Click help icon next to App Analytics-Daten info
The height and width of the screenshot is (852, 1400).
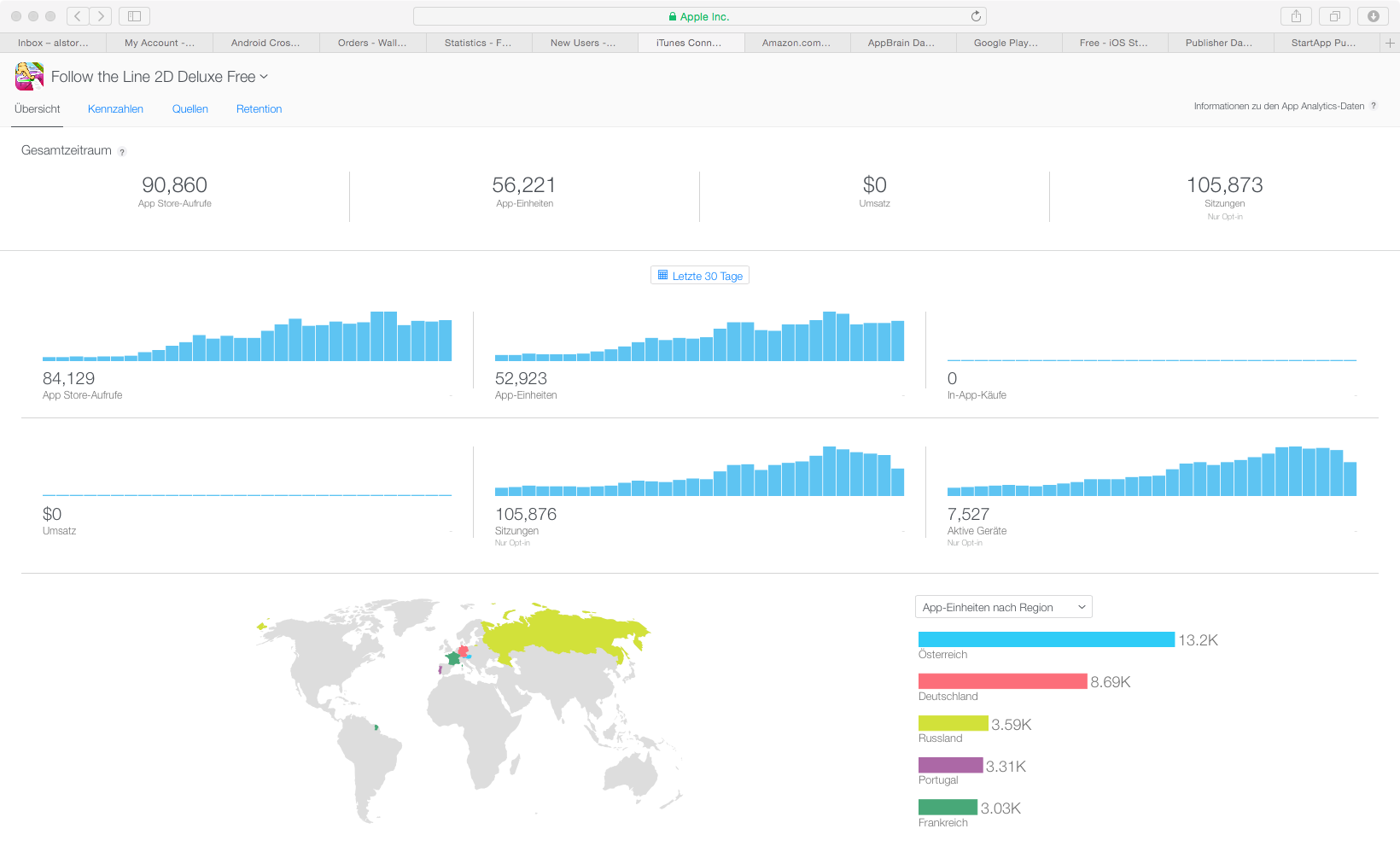pos(1374,106)
